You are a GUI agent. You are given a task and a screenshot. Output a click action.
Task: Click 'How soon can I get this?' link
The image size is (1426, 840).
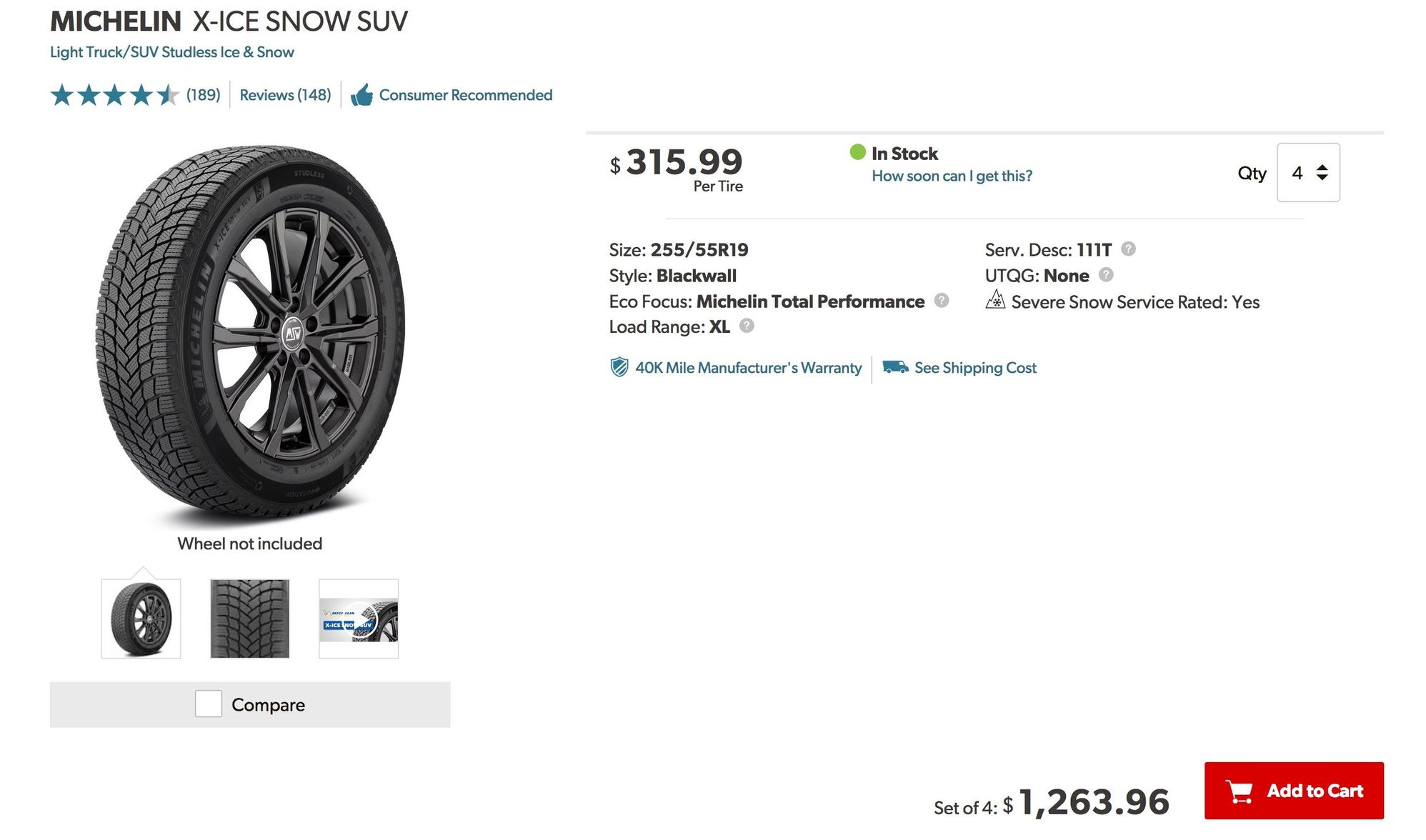952,176
